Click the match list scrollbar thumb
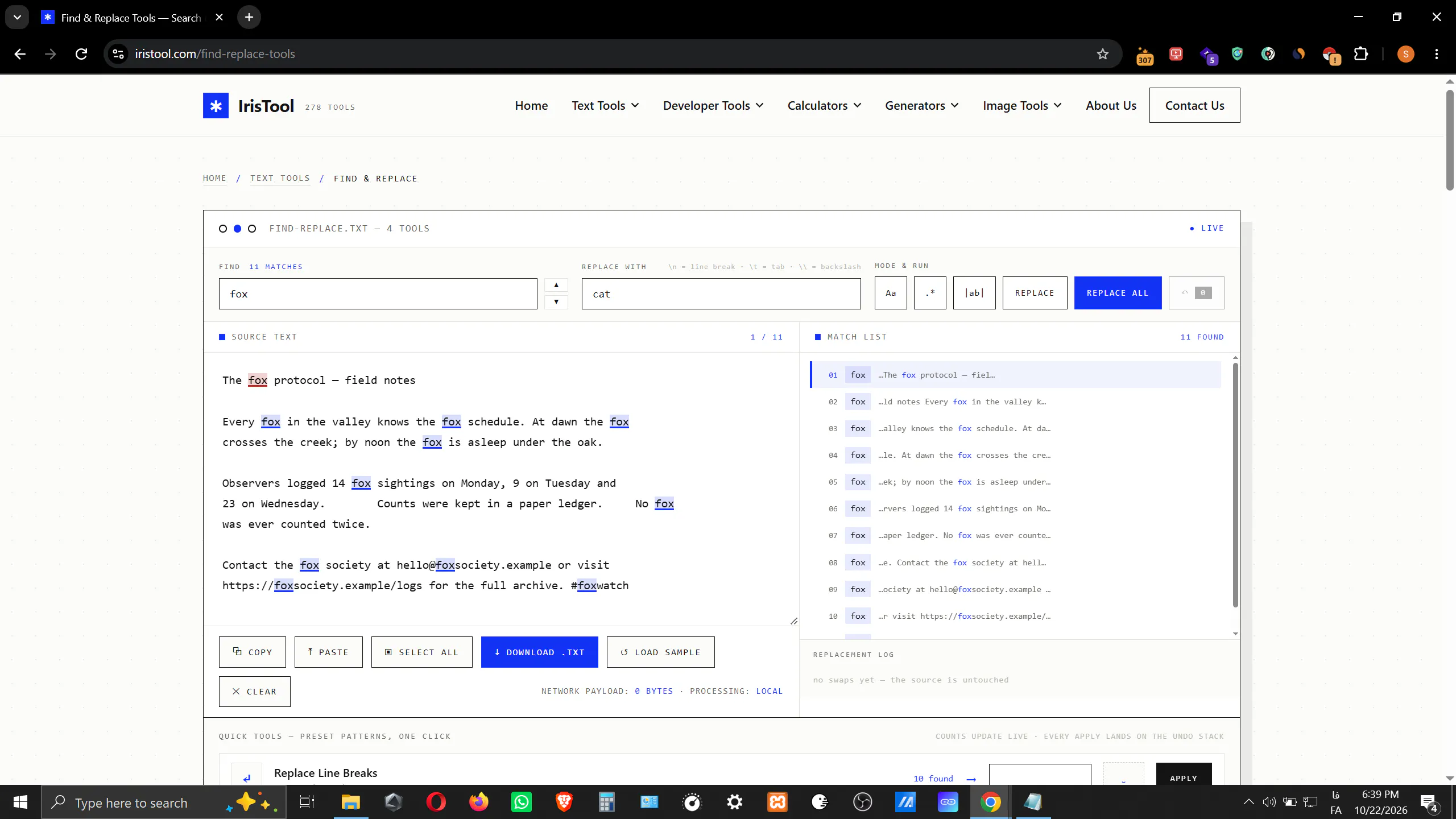The height and width of the screenshot is (819, 1456). pos(1235,485)
